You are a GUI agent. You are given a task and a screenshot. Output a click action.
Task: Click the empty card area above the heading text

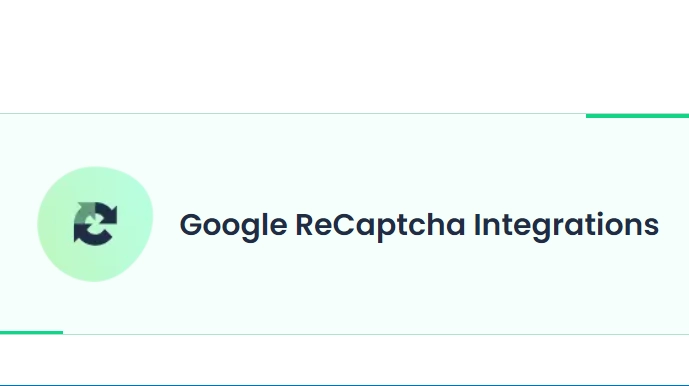pos(417,163)
